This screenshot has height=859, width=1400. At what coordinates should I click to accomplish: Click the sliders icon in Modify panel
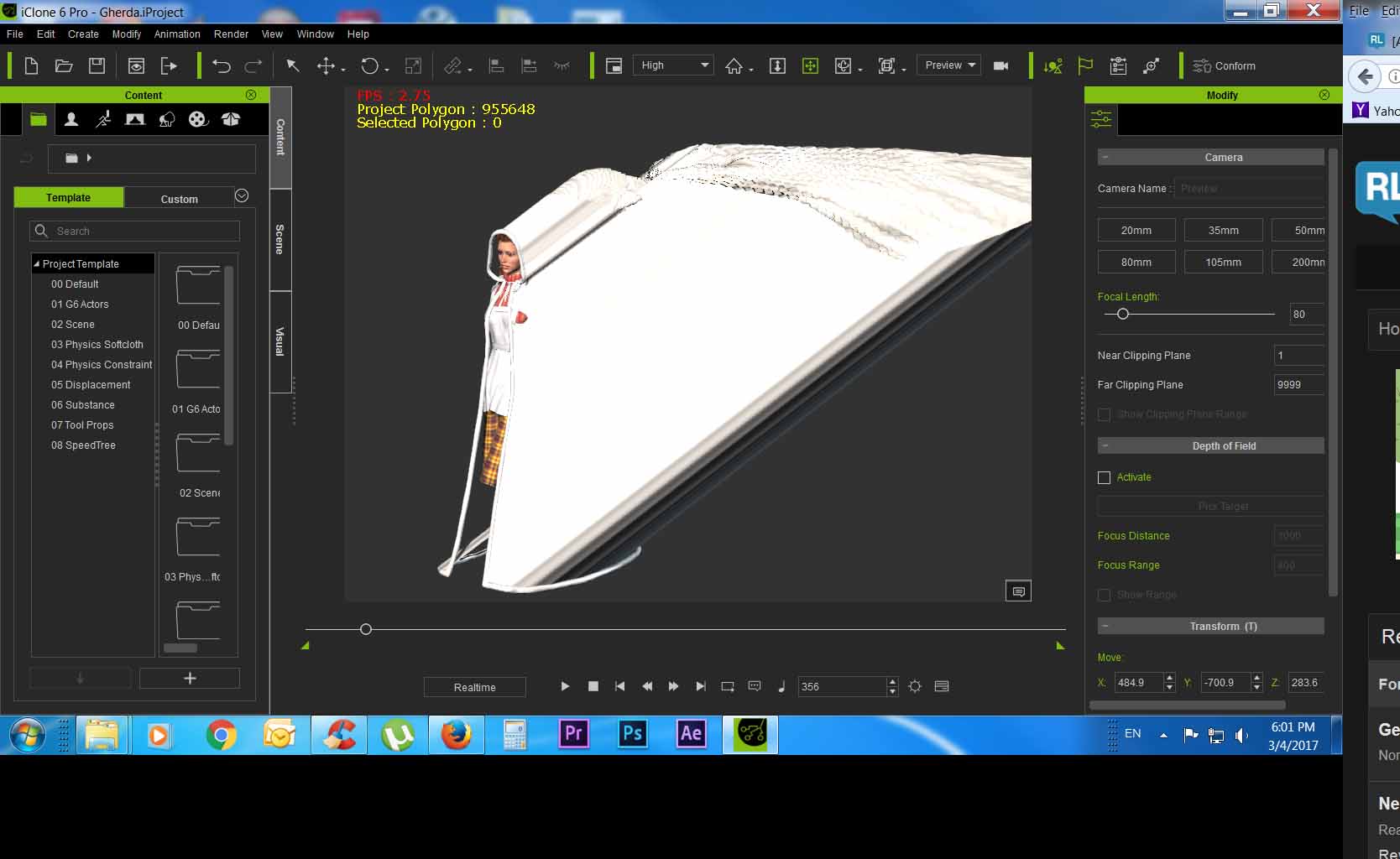[1101, 119]
